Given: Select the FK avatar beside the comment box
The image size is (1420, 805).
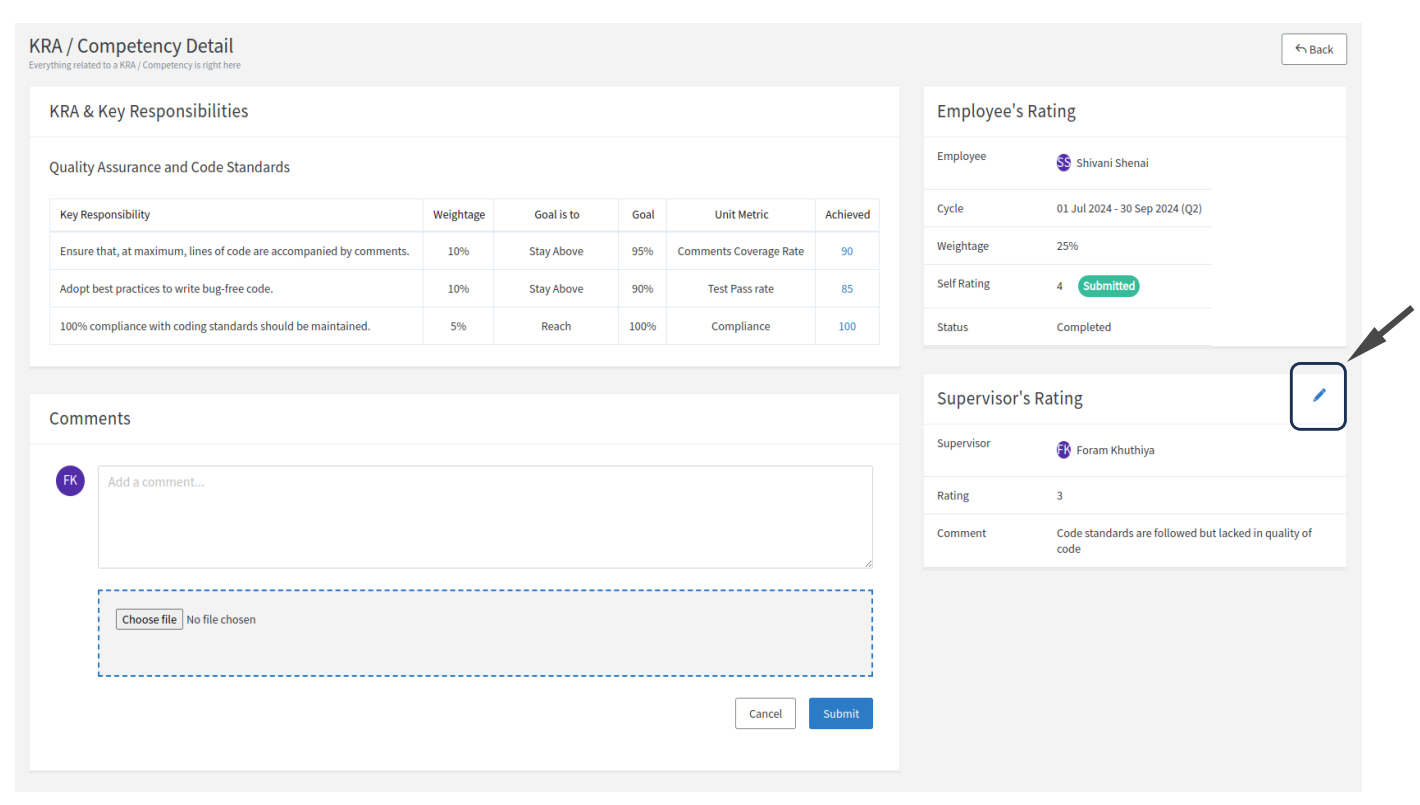Looking at the screenshot, I should point(70,480).
